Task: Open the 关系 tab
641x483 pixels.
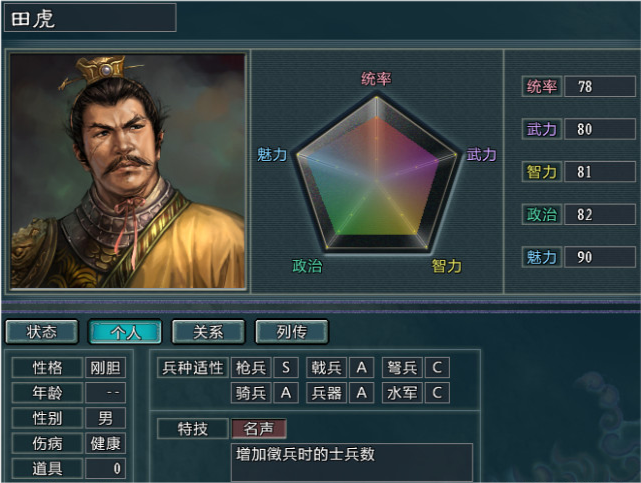Action: pyautogui.click(x=208, y=332)
